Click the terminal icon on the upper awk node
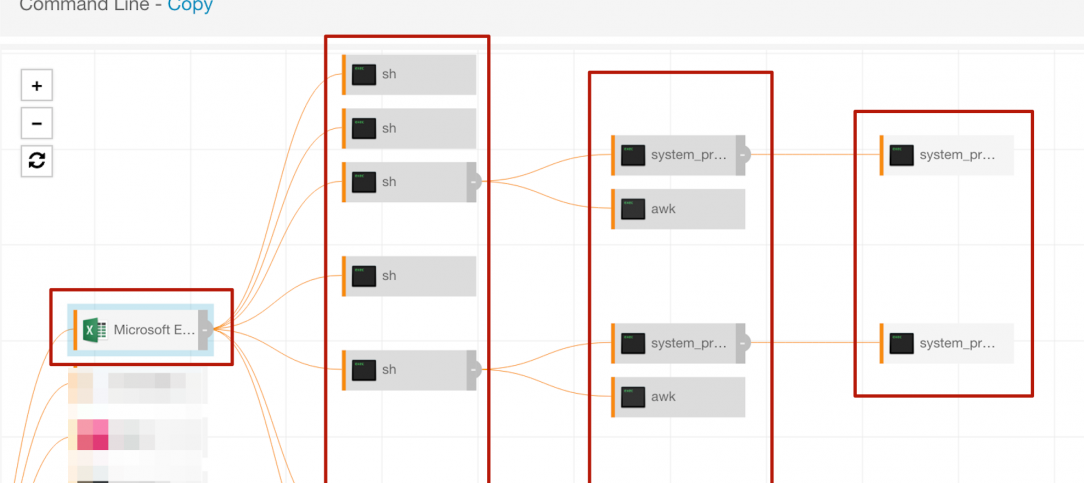The image size is (1084, 483). [x=632, y=209]
